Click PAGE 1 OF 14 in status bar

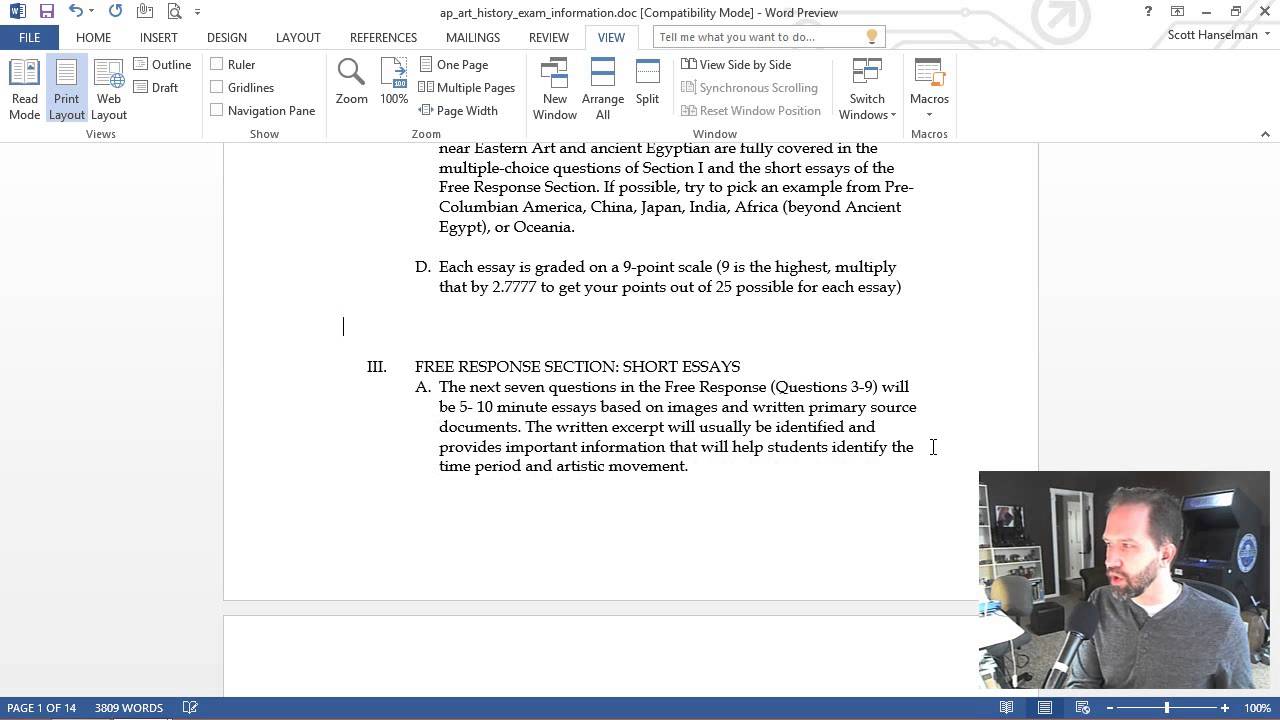coord(41,708)
